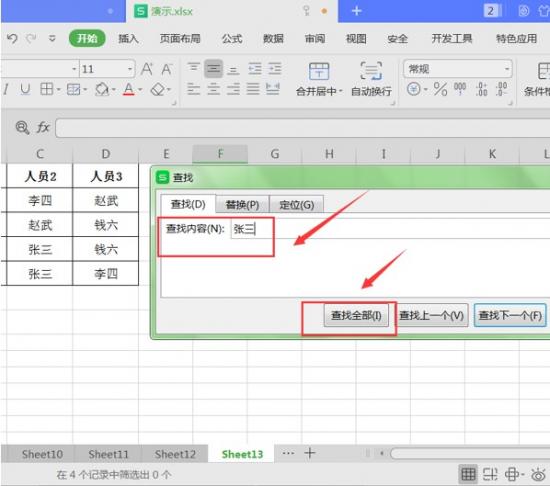Apply percent style format
Screen dimensions: 550x486
[440, 89]
